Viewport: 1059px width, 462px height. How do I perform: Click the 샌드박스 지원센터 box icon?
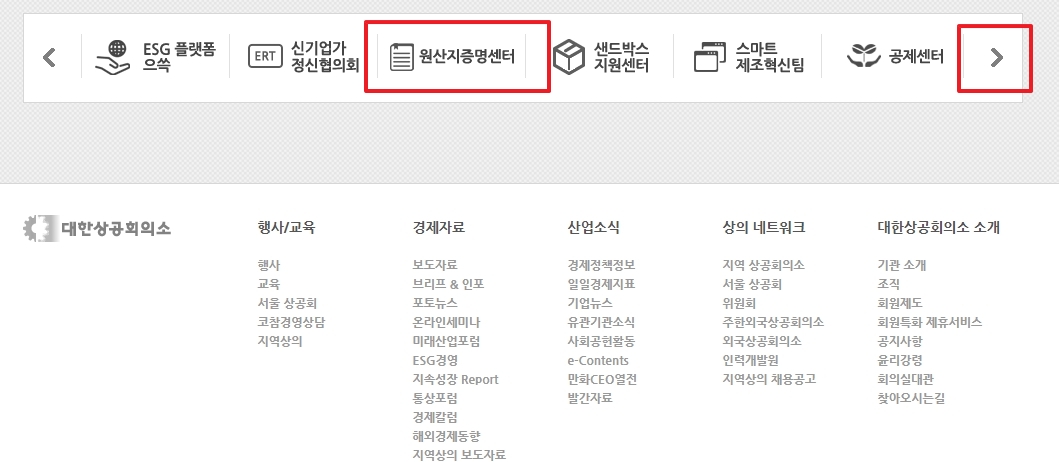569,57
